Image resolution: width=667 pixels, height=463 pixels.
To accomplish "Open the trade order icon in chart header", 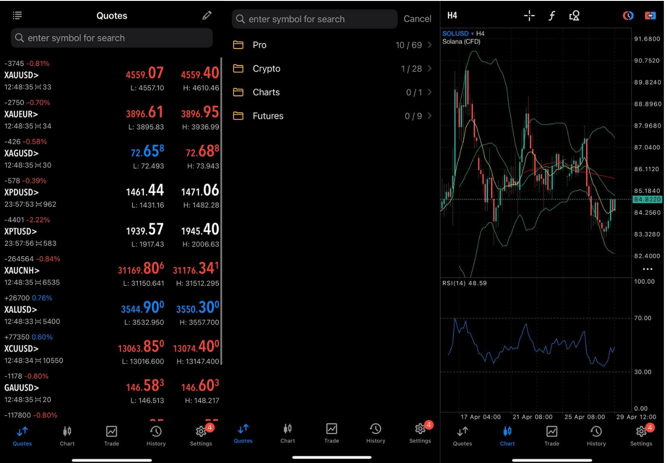I will (650, 16).
